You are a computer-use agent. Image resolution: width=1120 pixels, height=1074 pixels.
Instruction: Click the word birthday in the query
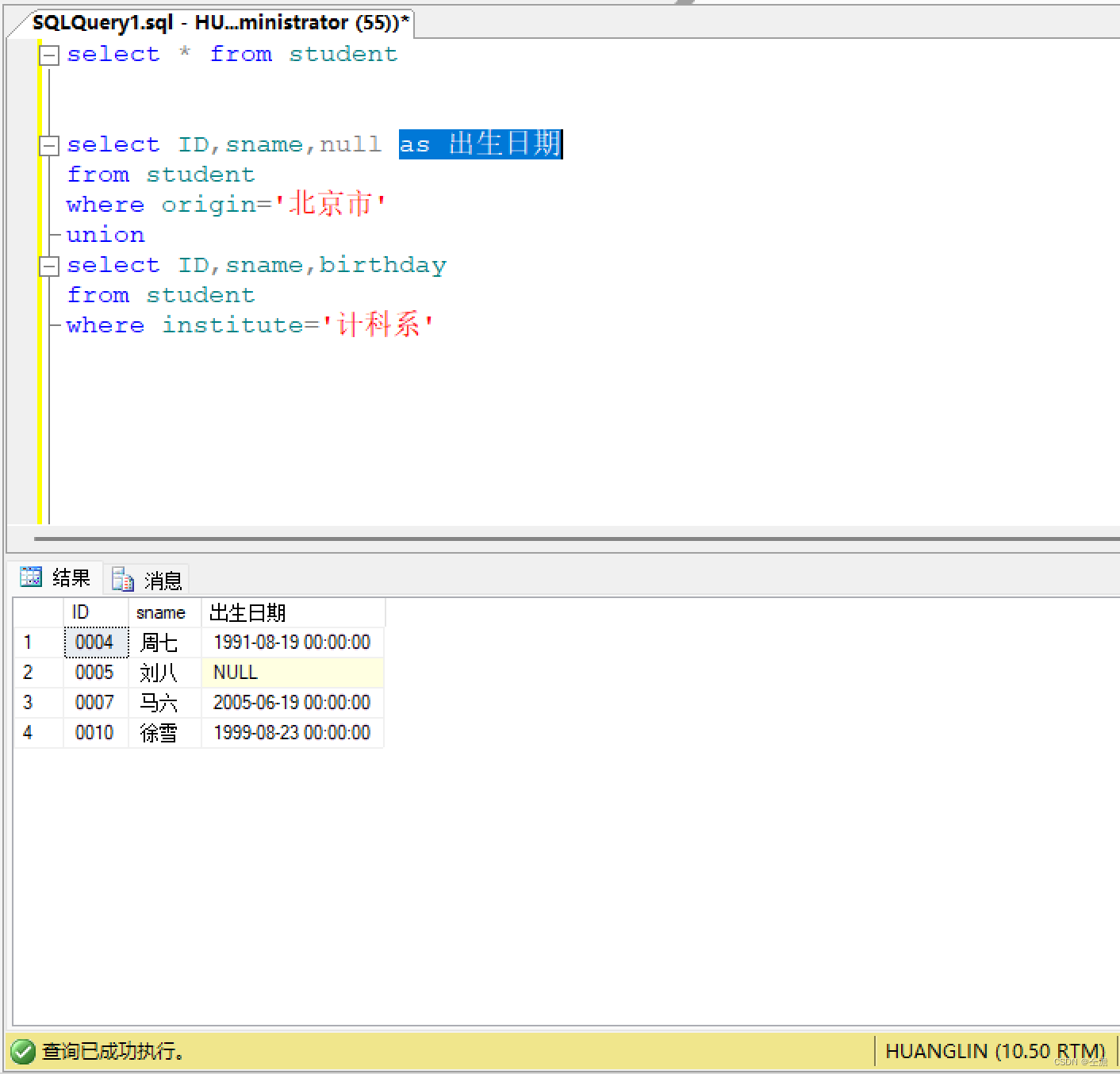[383, 265]
